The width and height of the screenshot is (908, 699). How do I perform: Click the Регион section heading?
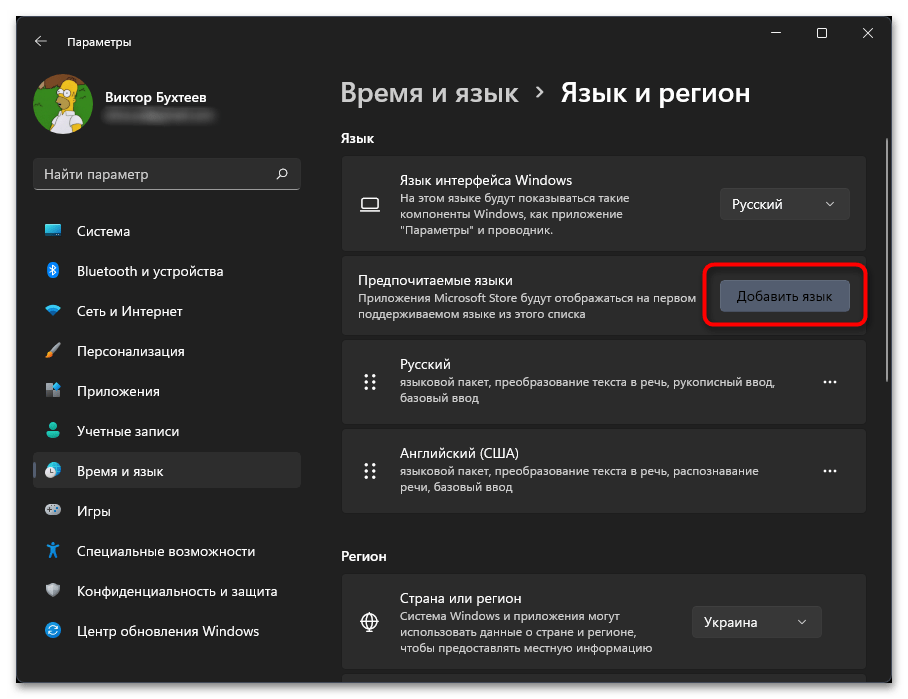coord(364,556)
